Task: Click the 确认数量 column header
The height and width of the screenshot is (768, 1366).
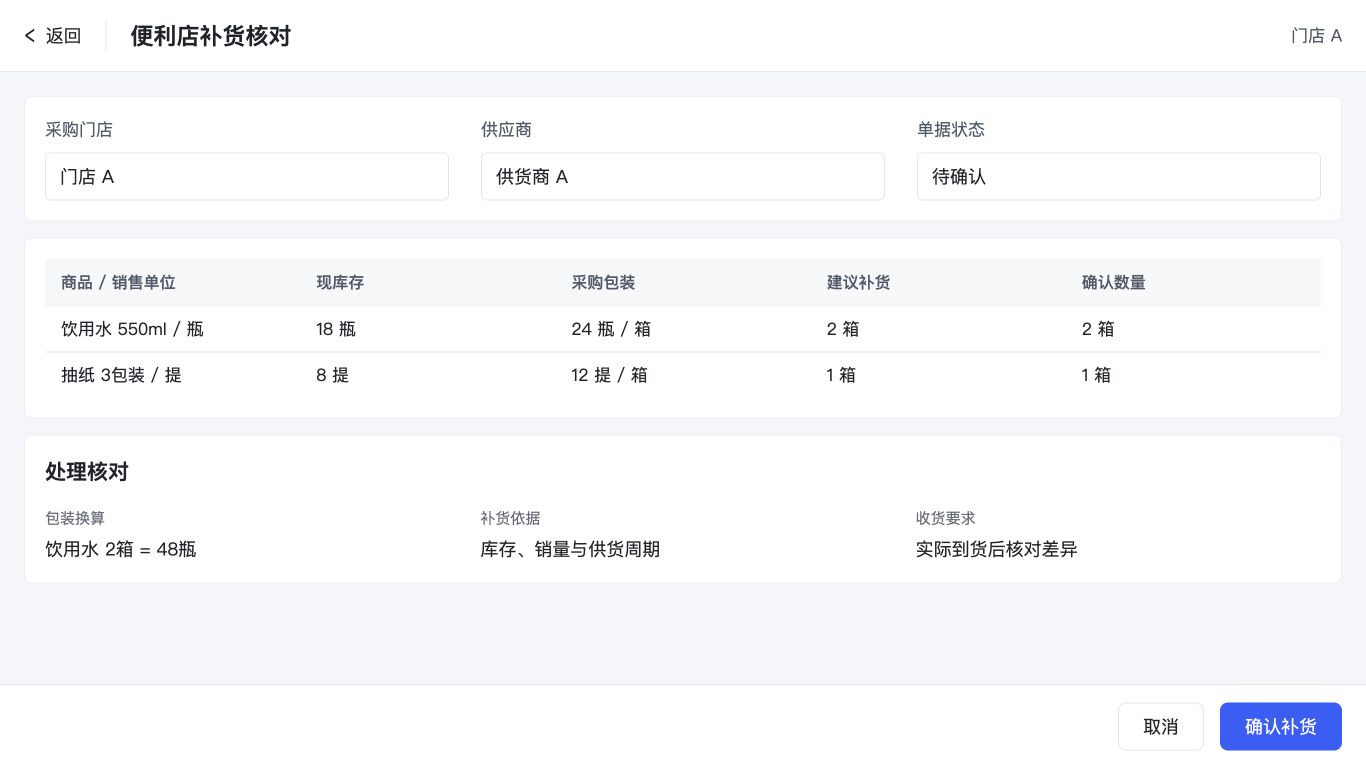Action: click(1113, 283)
